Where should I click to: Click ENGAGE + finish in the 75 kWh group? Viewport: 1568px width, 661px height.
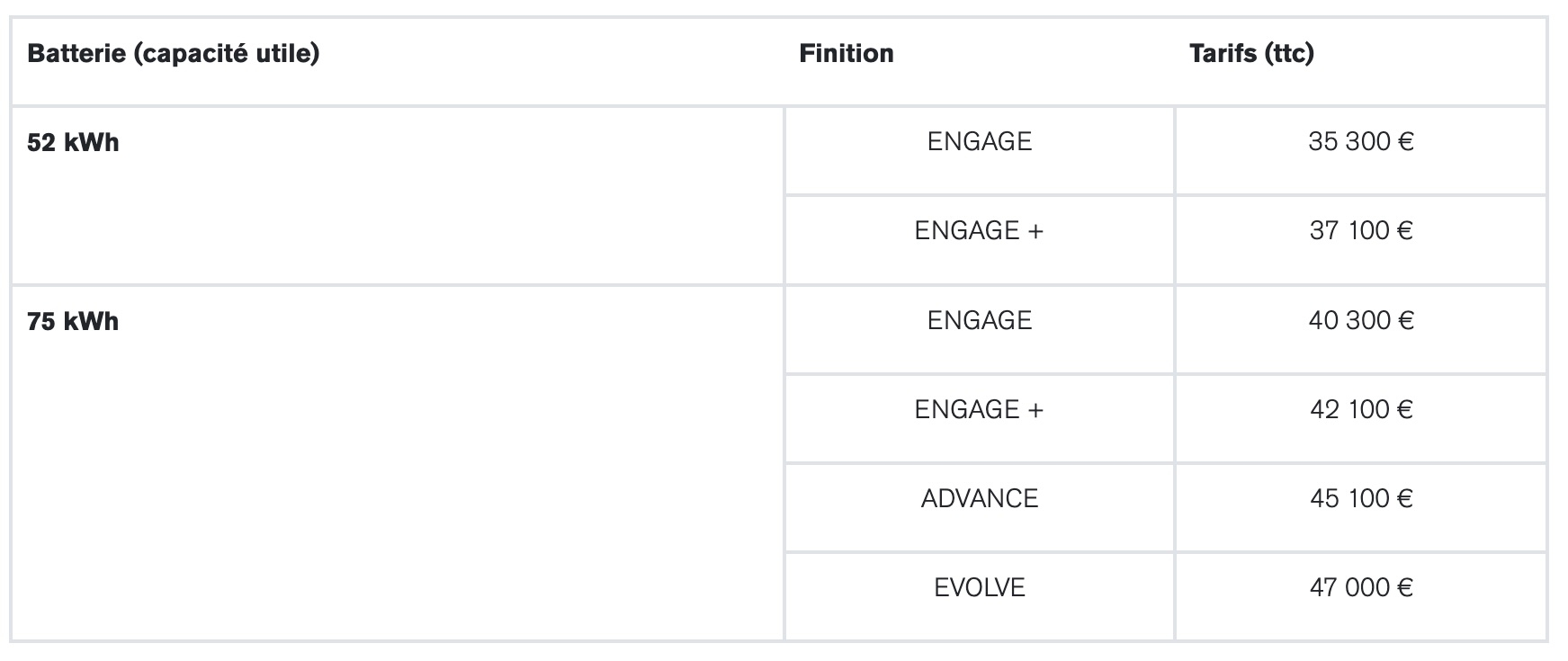pyautogui.click(x=979, y=410)
